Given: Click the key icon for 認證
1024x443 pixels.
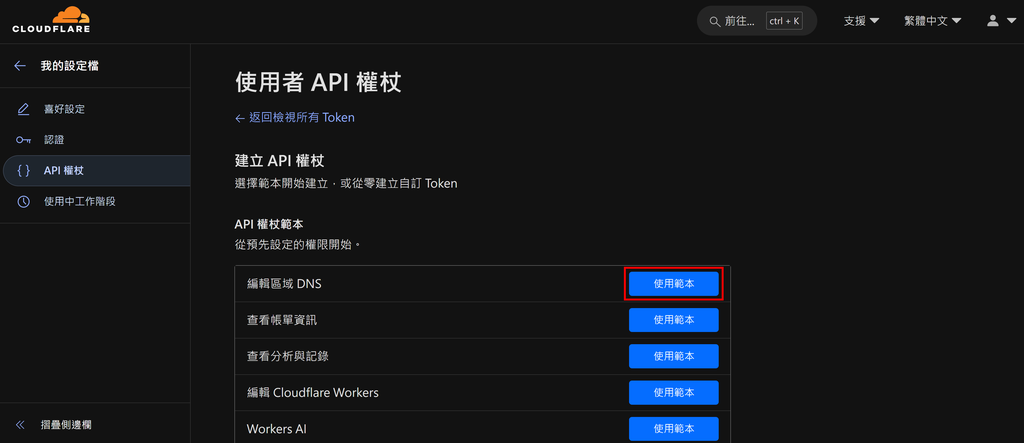Looking at the screenshot, I should 24,140.
